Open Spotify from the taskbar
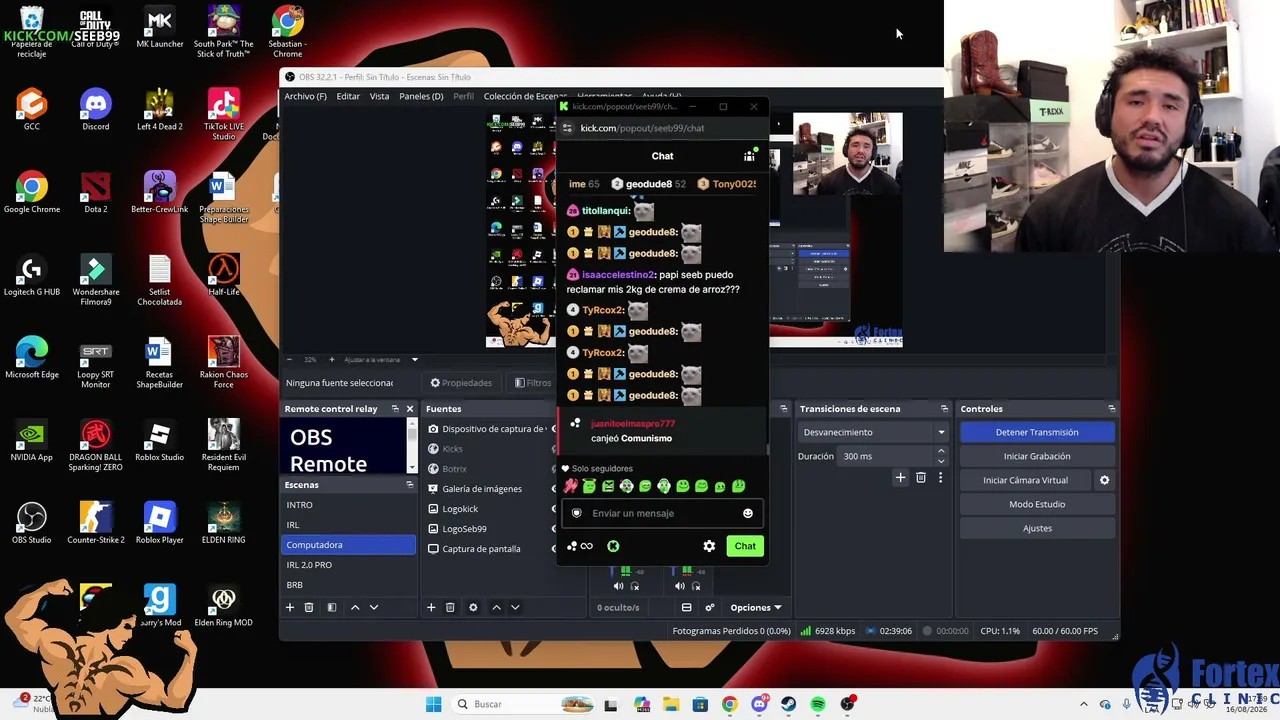The image size is (1280, 720). [x=818, y=704]
